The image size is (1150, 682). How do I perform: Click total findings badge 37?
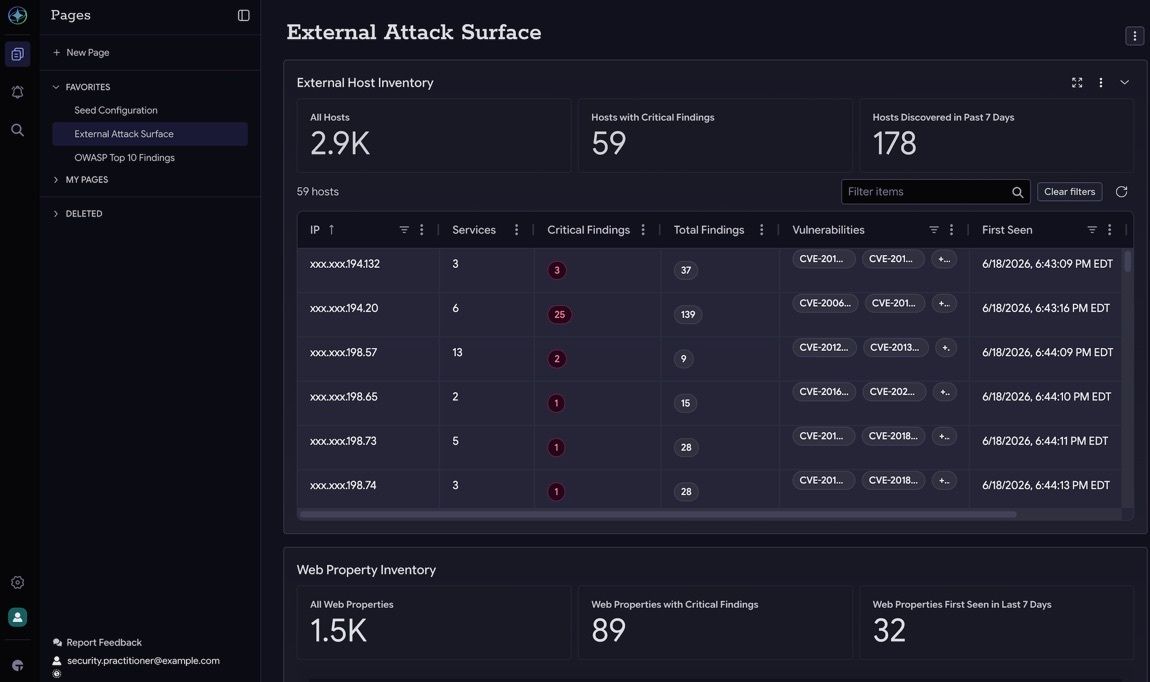[x=686, y=271]
